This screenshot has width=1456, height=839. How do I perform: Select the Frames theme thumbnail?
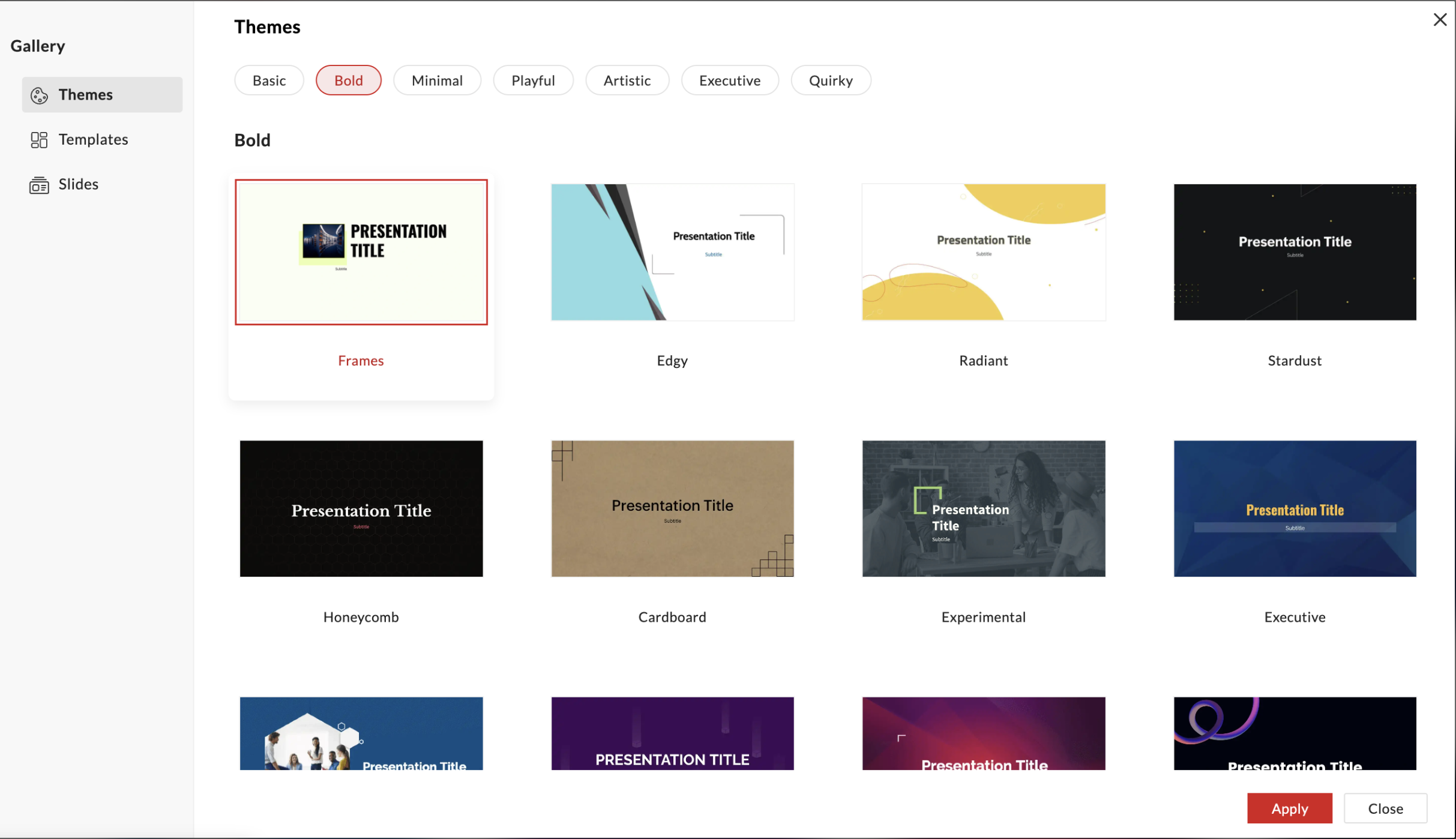[361, 252]
